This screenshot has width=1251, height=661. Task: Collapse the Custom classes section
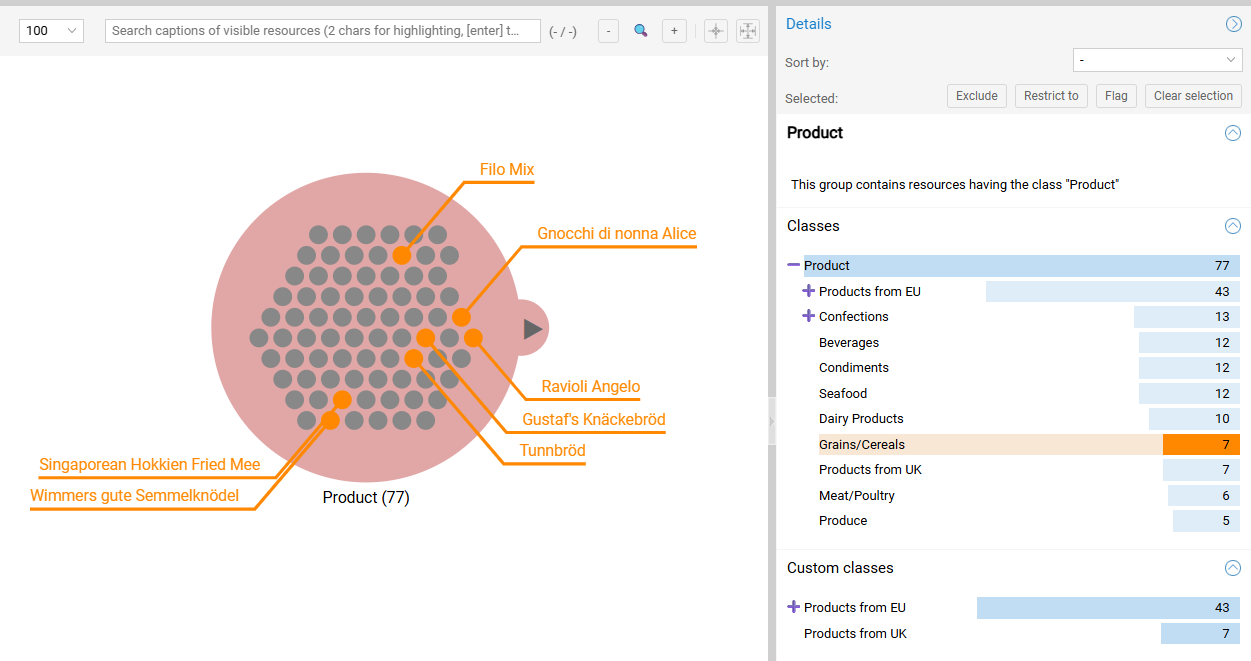[x=1233, y=568]
